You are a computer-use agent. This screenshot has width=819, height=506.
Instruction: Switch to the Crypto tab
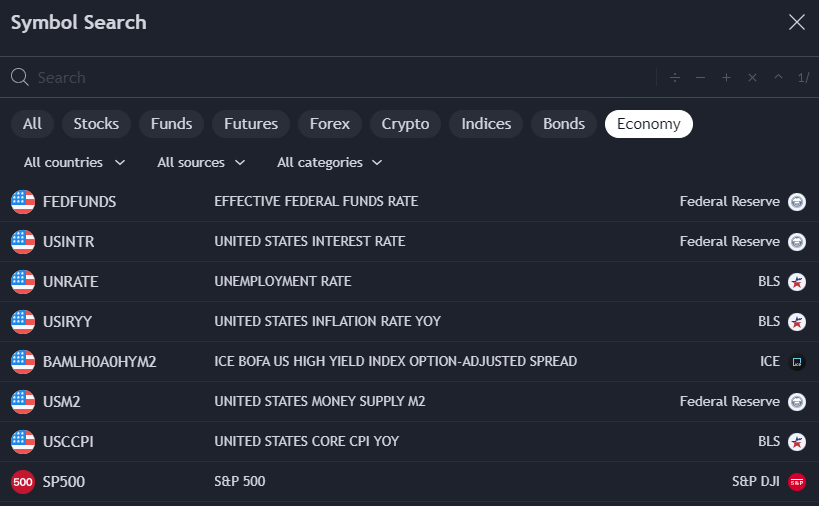405,124
